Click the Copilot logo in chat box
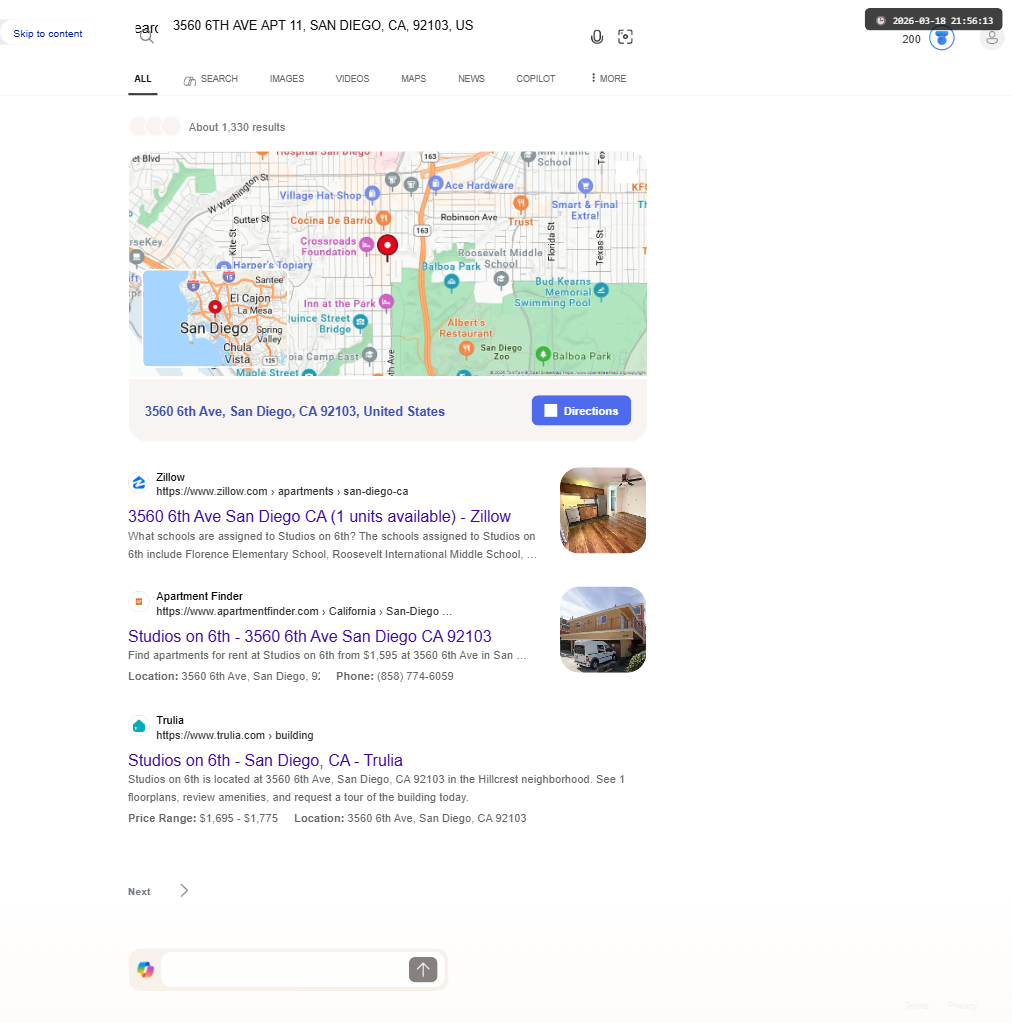This screenshot has height=1023, width=1012. pos(146,970)
